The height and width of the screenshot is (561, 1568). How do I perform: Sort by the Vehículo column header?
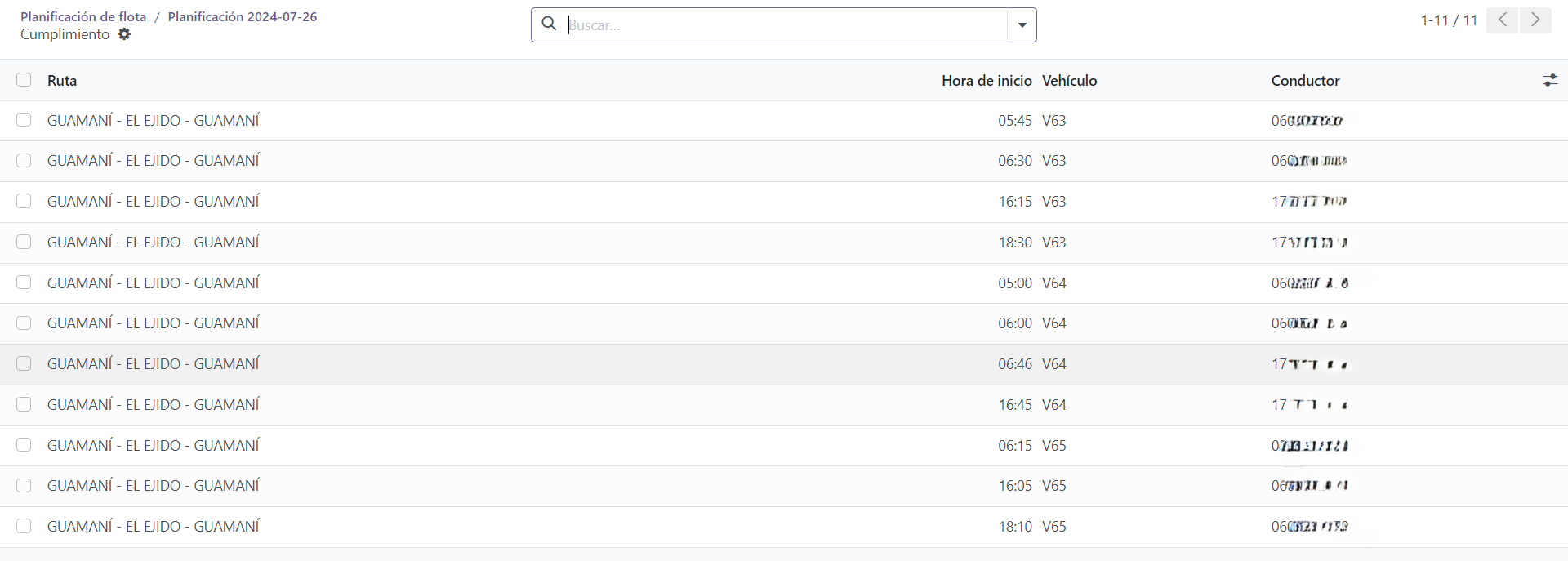(1069, 80)
